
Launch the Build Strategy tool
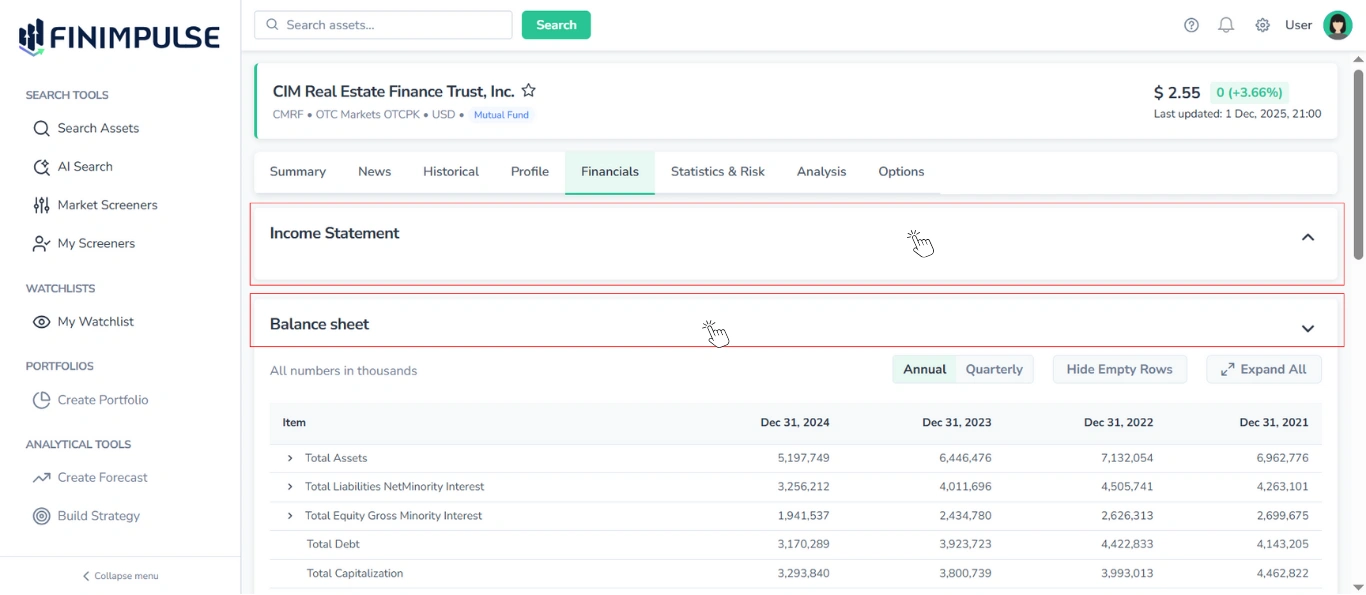coord(100,515)
